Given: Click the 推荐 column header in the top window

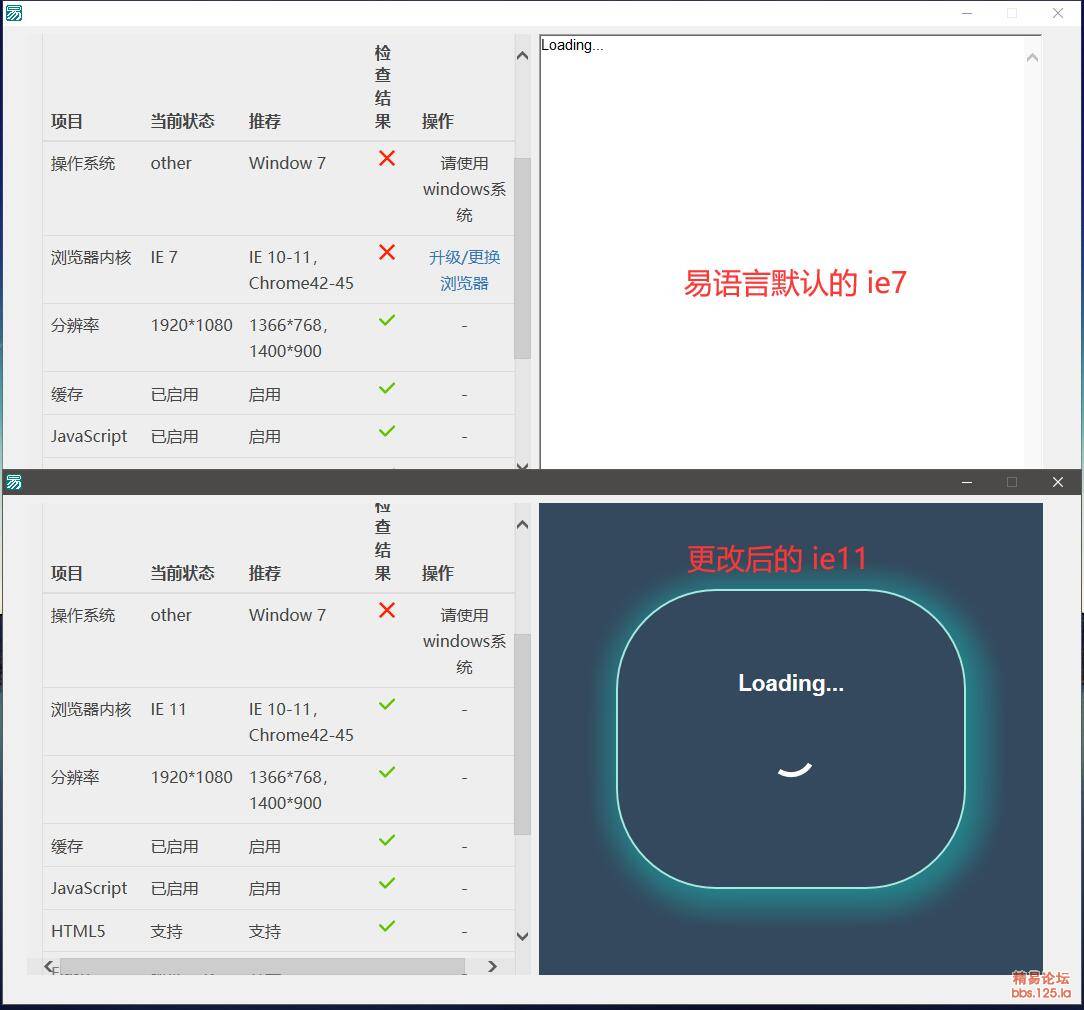Looking at the screenshot, I should [x=265, y=122].
